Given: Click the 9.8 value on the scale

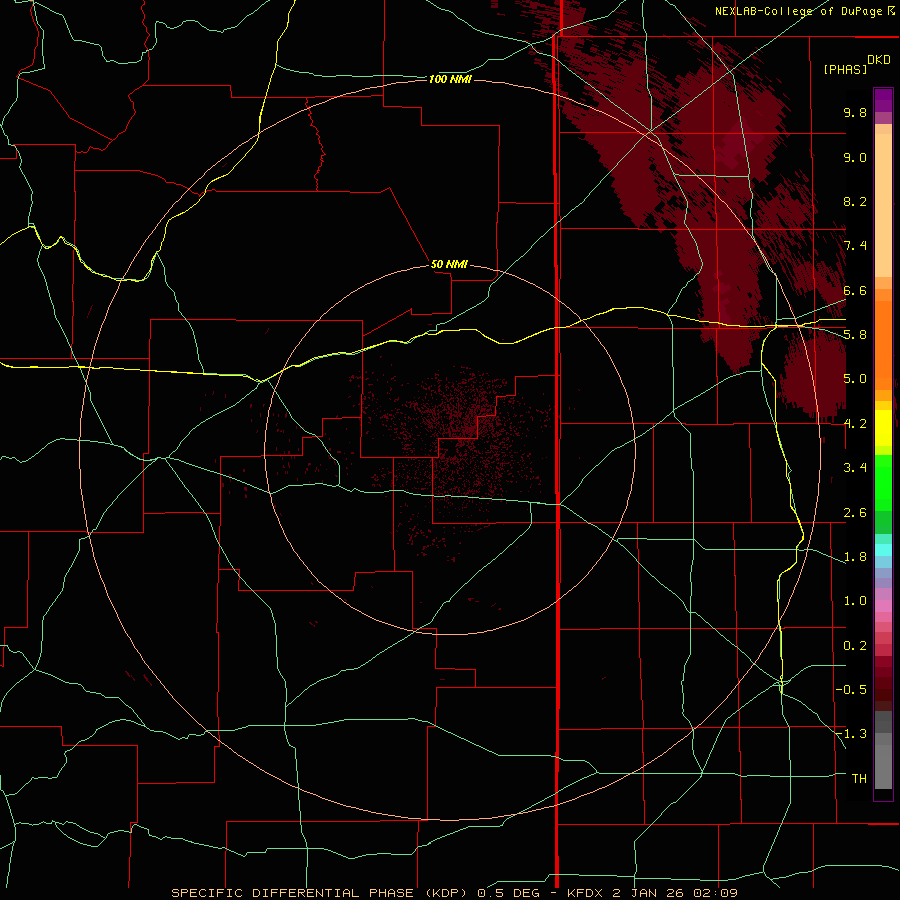Looking at the screenshot, I should pos(855,112).
